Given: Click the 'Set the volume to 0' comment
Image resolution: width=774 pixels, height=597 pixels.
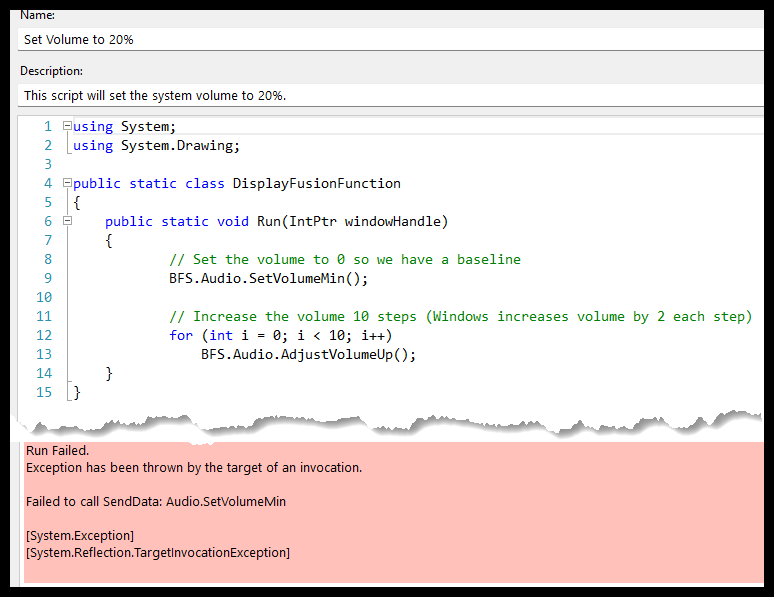Looking at the screenshot, I should 345,260.
